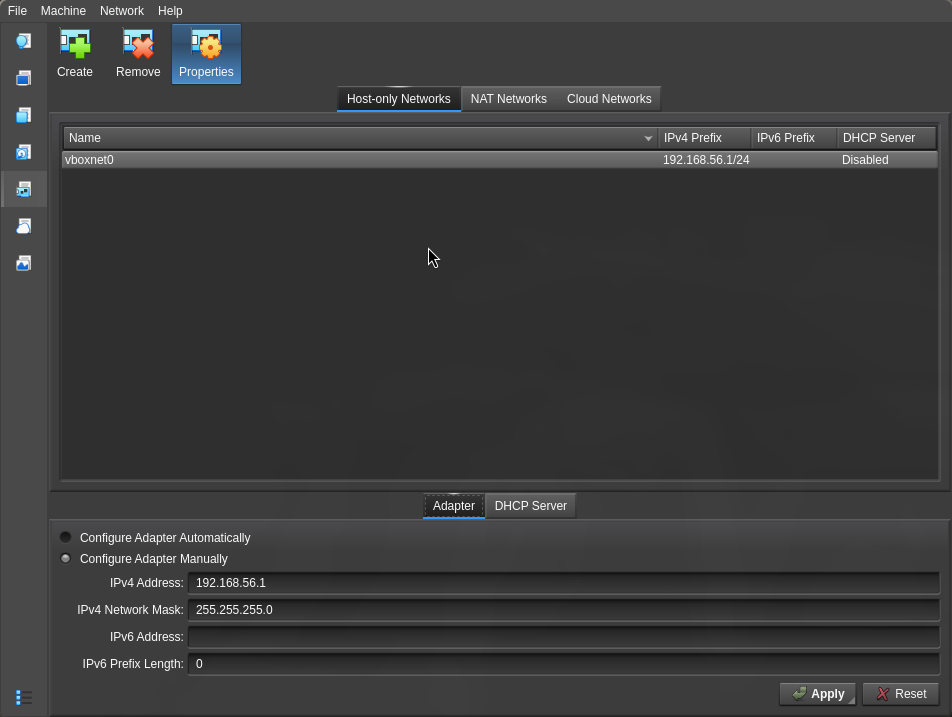
Task: Toggle the Properties toolbar button
Action: (206, 54)
